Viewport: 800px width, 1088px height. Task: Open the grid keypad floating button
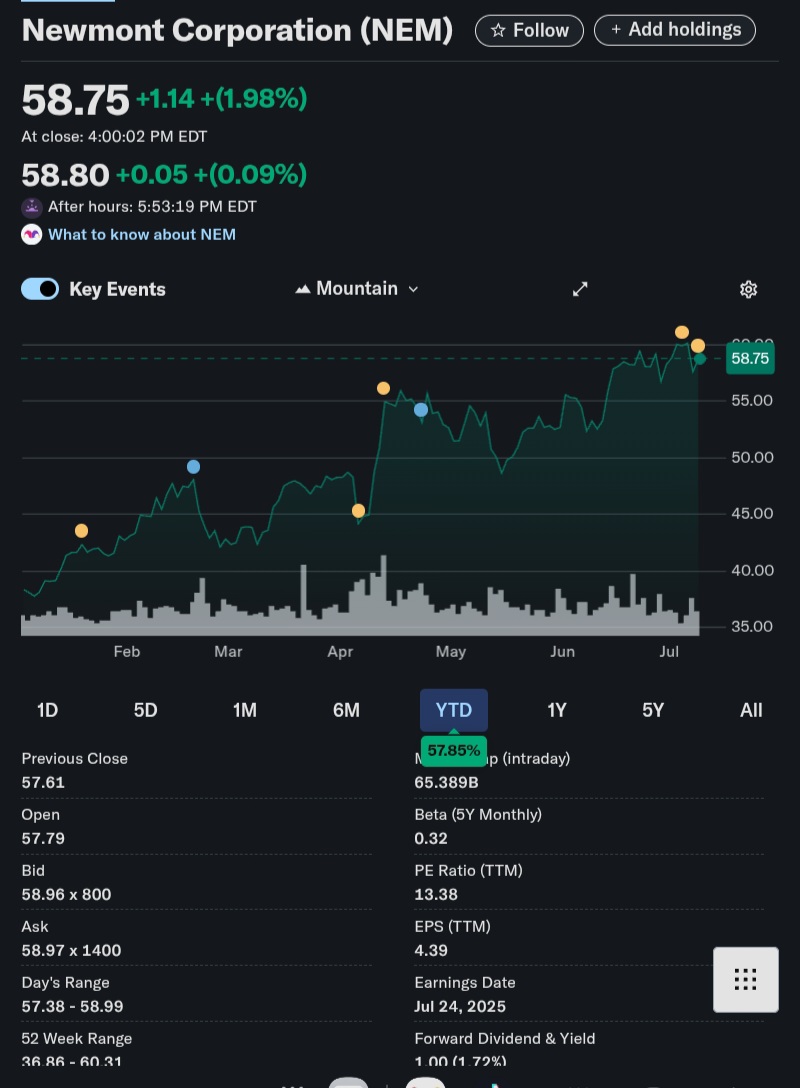(745, 979)
